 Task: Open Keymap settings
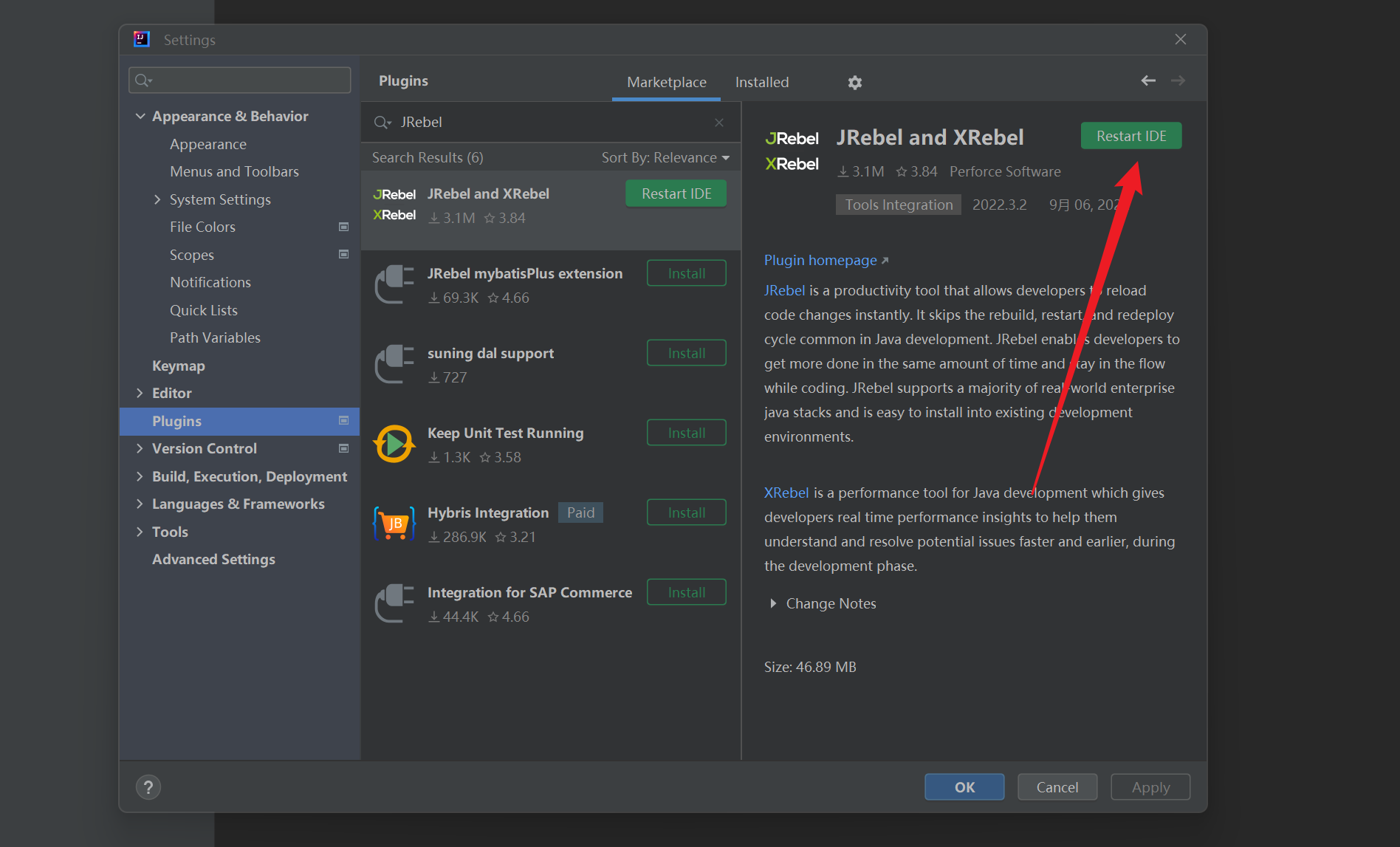click(179, 366)
